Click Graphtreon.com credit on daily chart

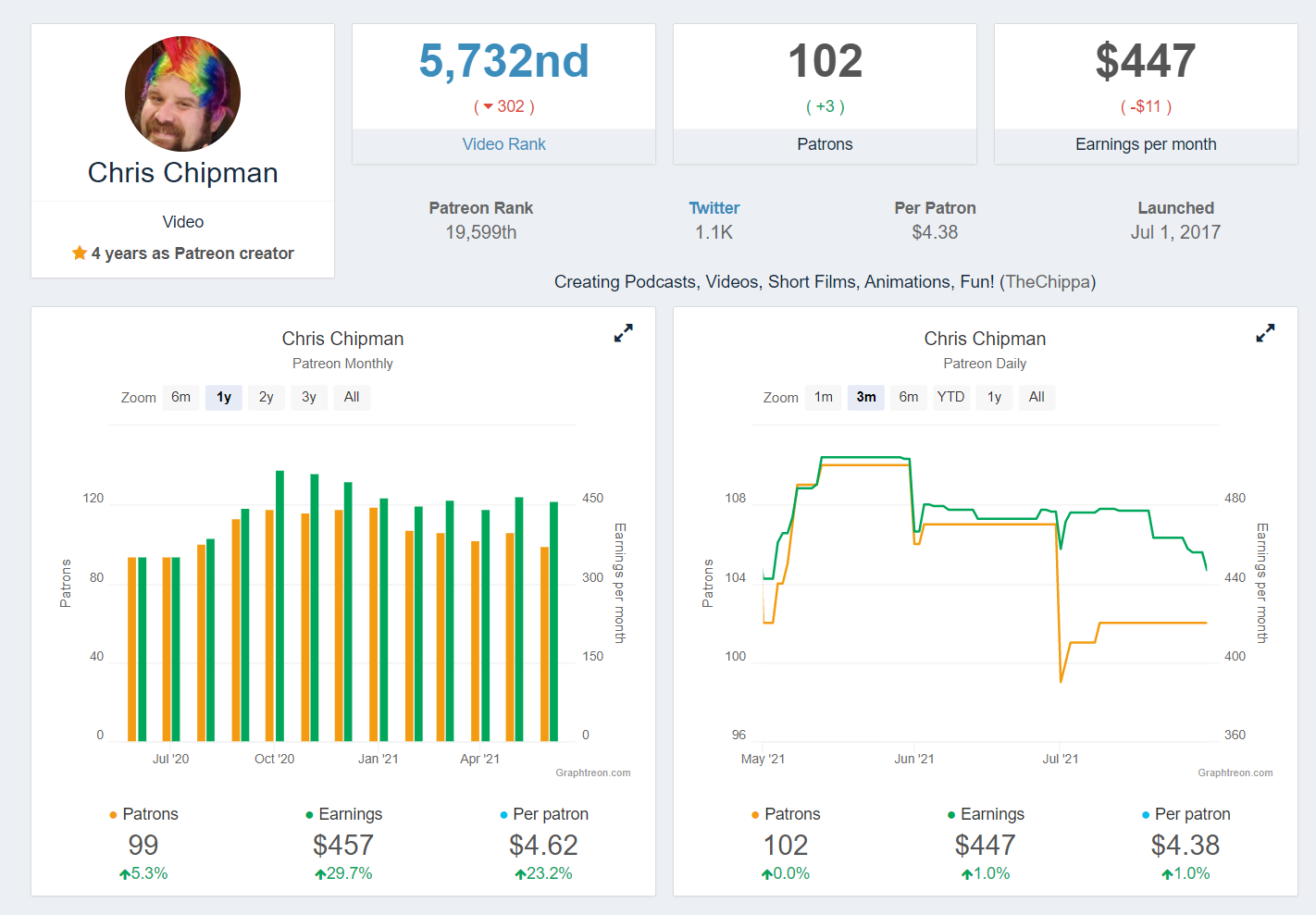1235,773
